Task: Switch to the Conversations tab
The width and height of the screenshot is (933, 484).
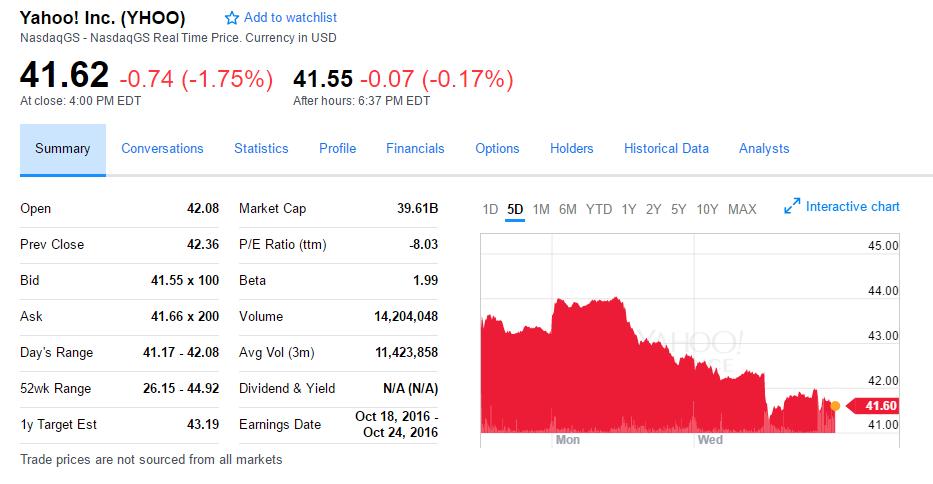Action: [x=162, y=149]
